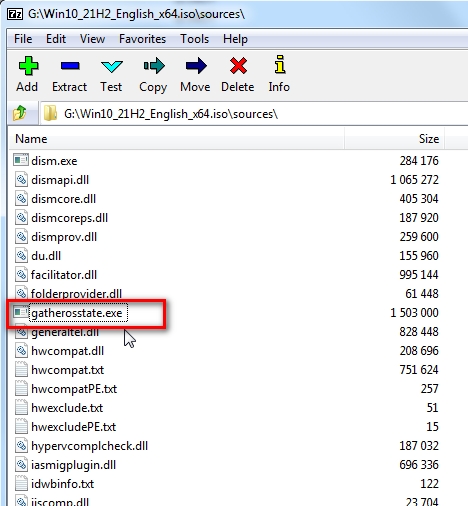
Task: Select the gatherosstate.exe file icon
Action: (x=21, y=312)
